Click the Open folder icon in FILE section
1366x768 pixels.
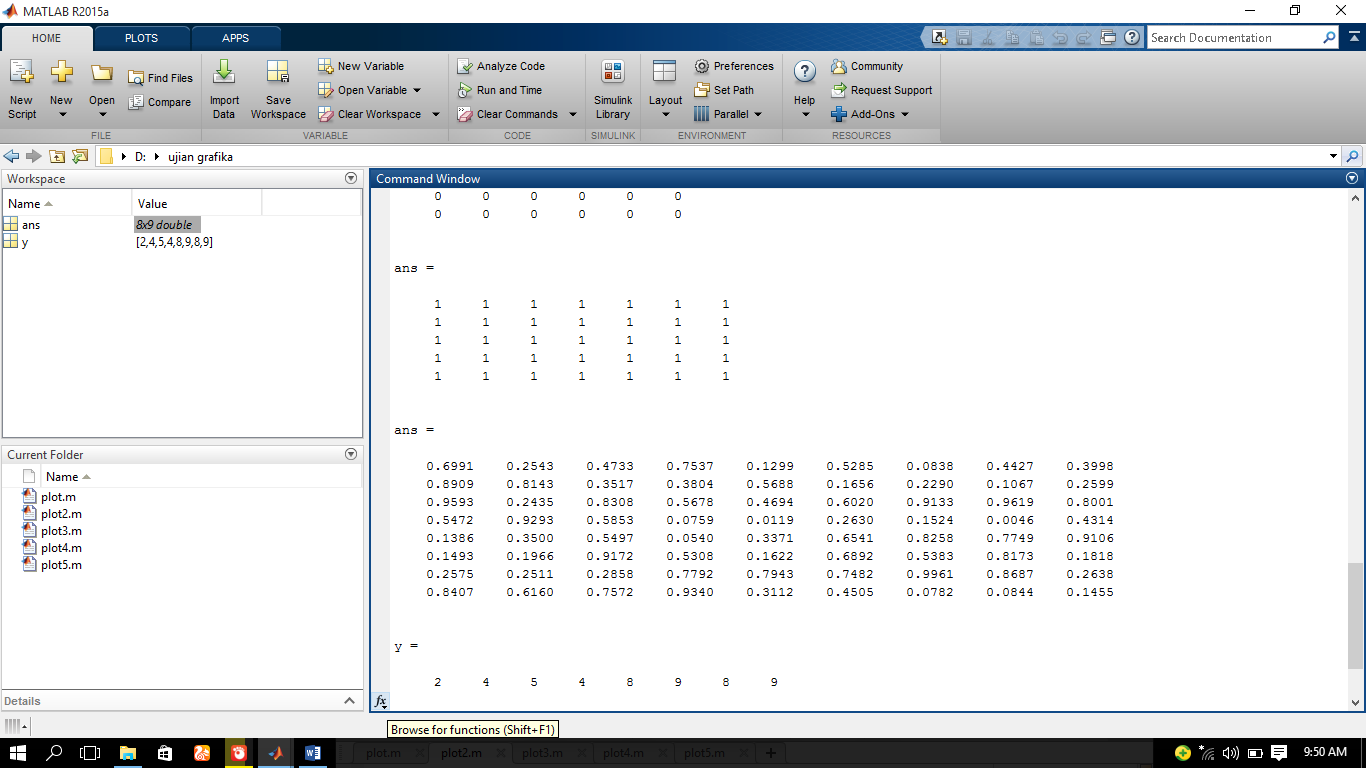(102, 74)
